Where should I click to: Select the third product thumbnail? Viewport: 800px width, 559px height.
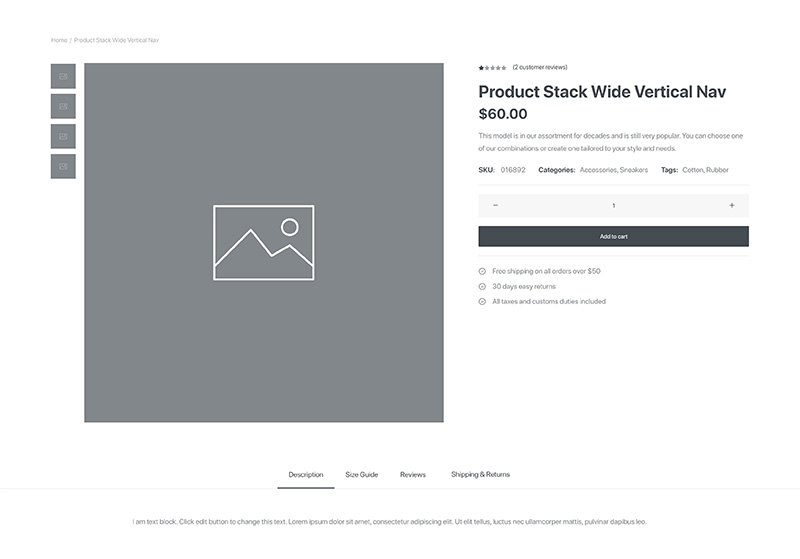[x=63, y=137]
